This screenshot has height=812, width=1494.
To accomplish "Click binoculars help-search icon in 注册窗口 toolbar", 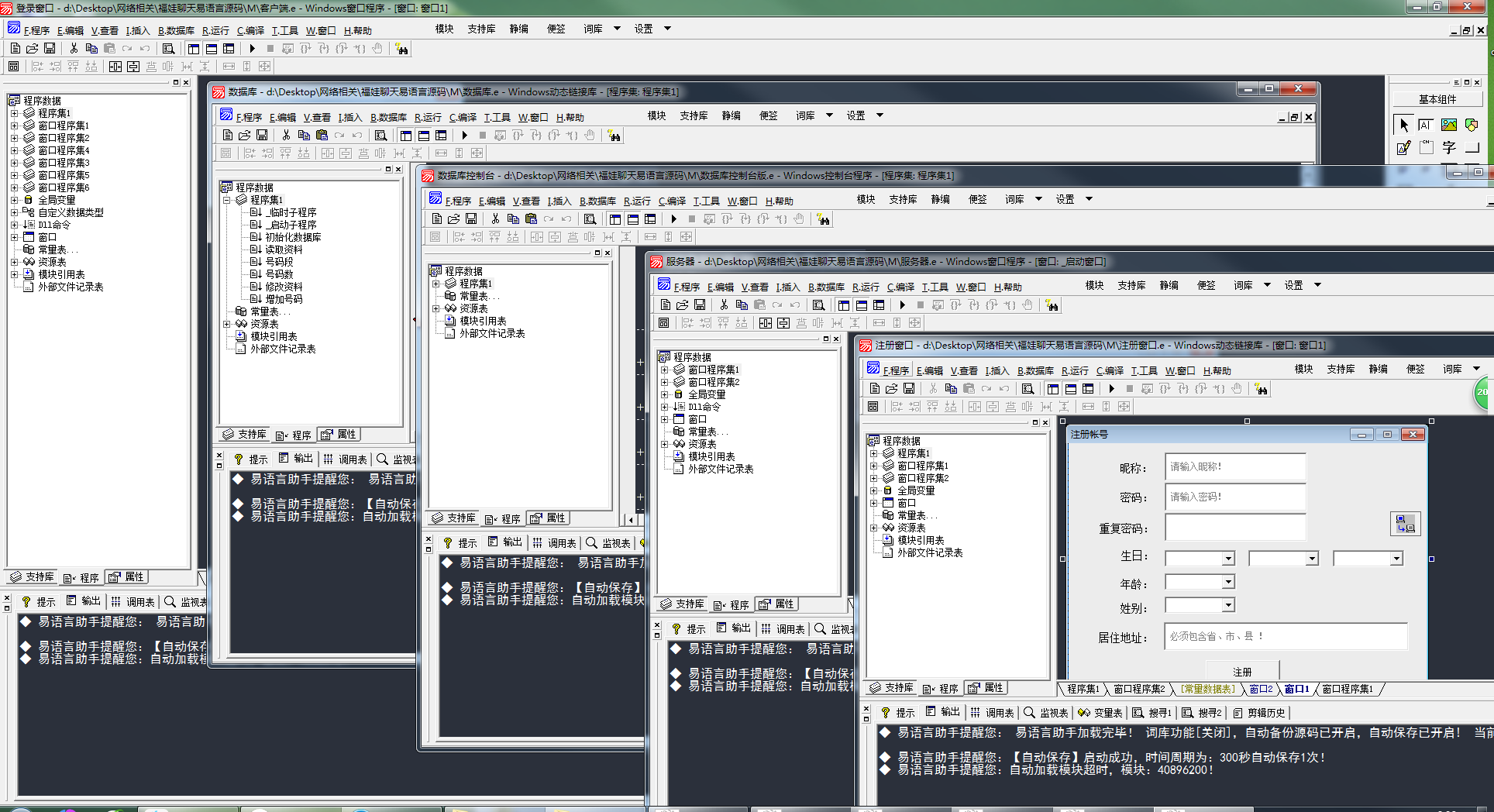I will coord(1261,389).
